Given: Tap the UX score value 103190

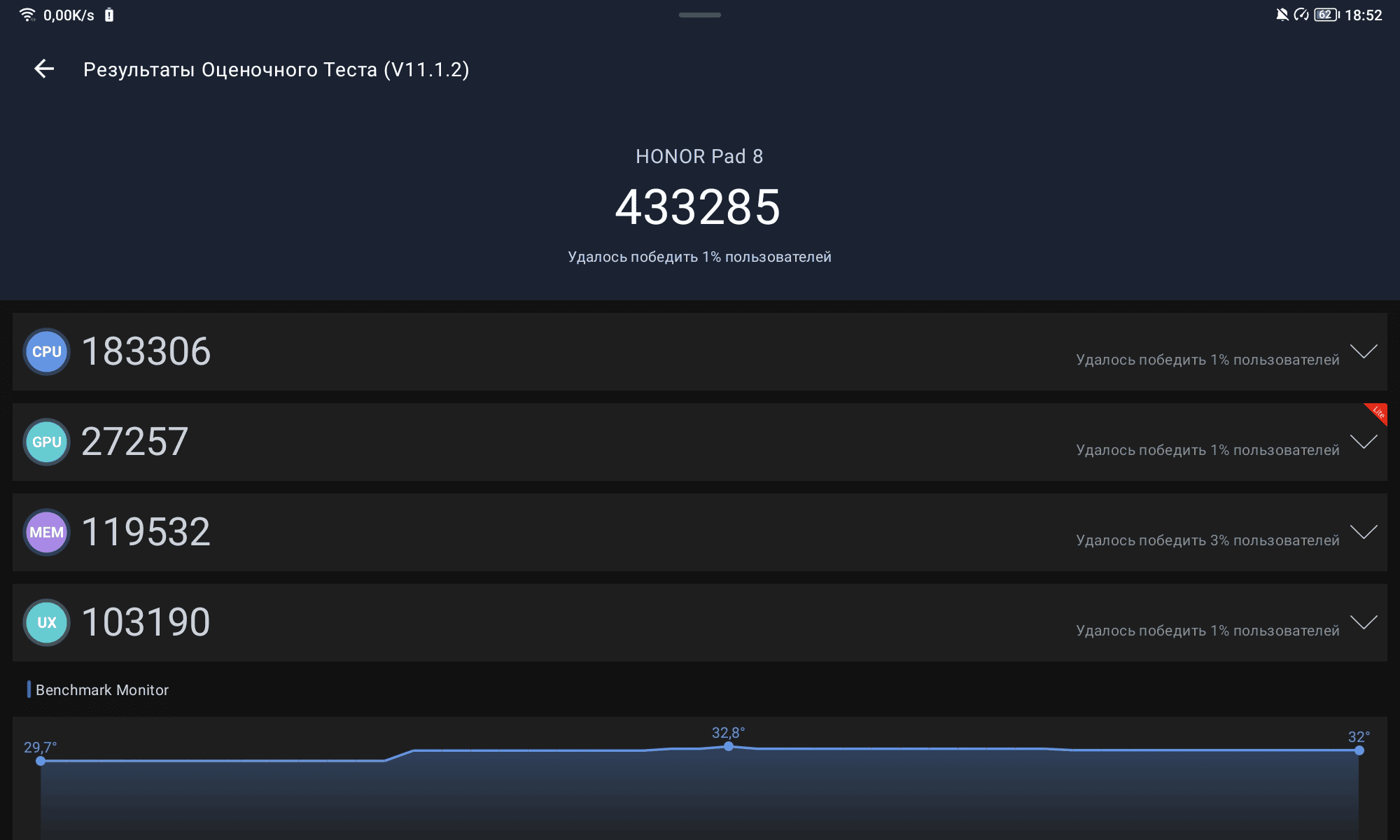Looking at the screenshot, I should 146,622.
